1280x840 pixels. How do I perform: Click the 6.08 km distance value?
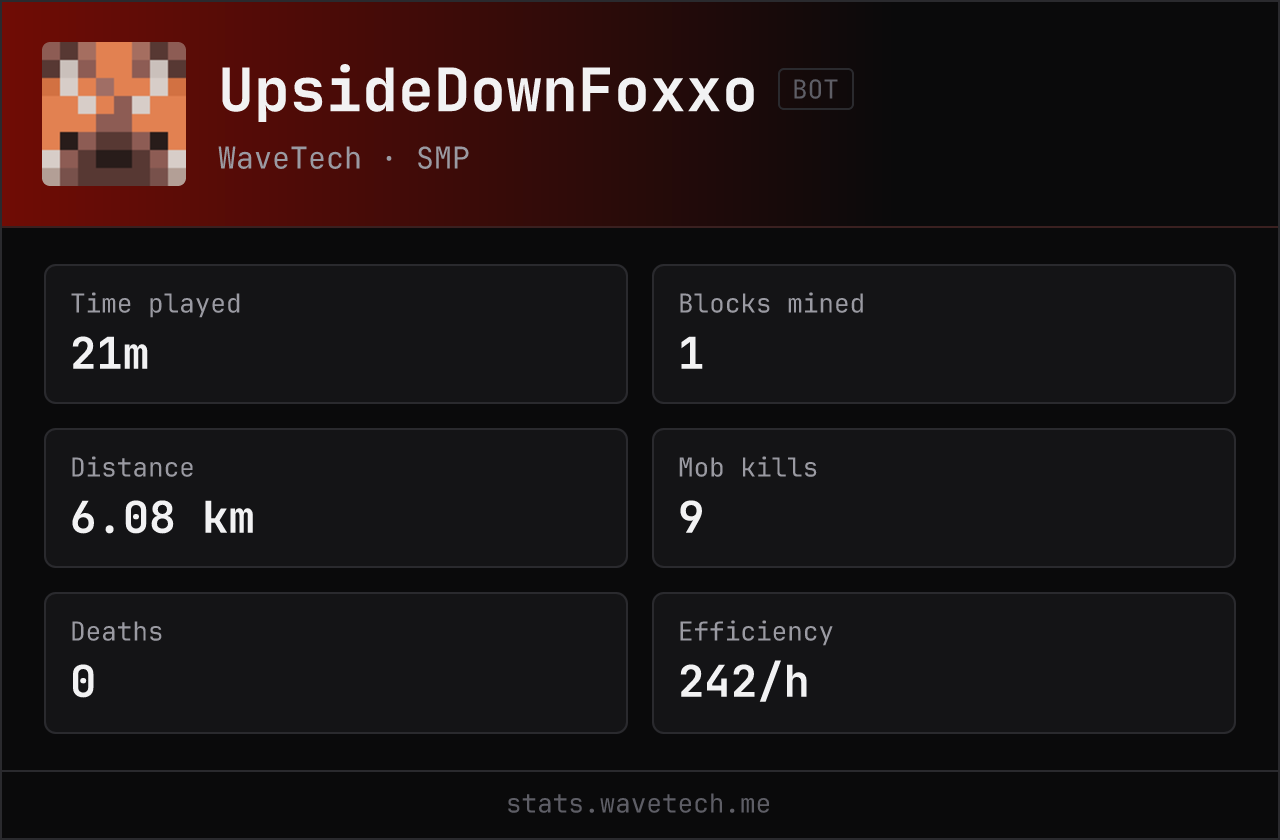[x=162, y=518]
